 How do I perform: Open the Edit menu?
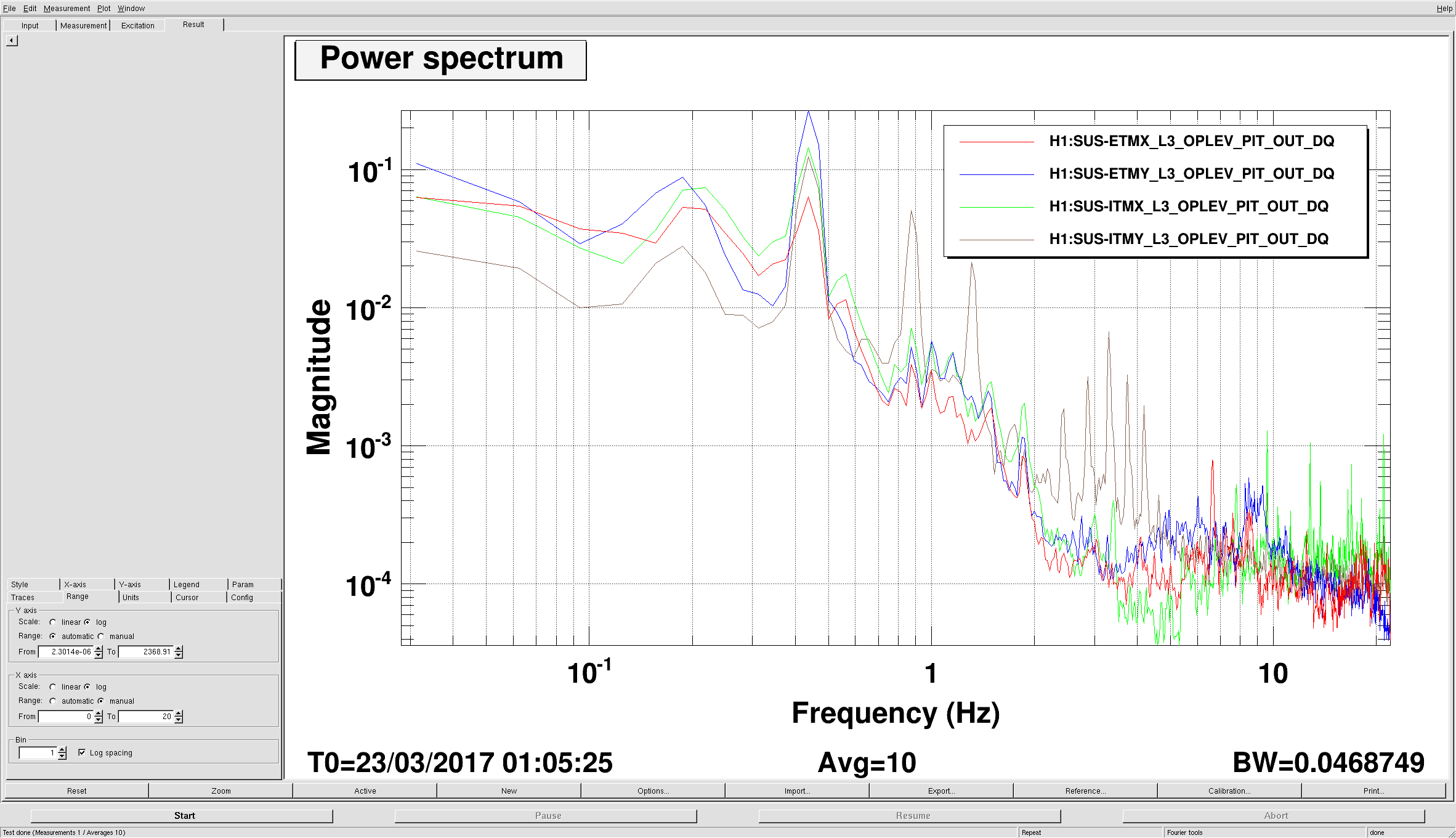click(30, 8)
